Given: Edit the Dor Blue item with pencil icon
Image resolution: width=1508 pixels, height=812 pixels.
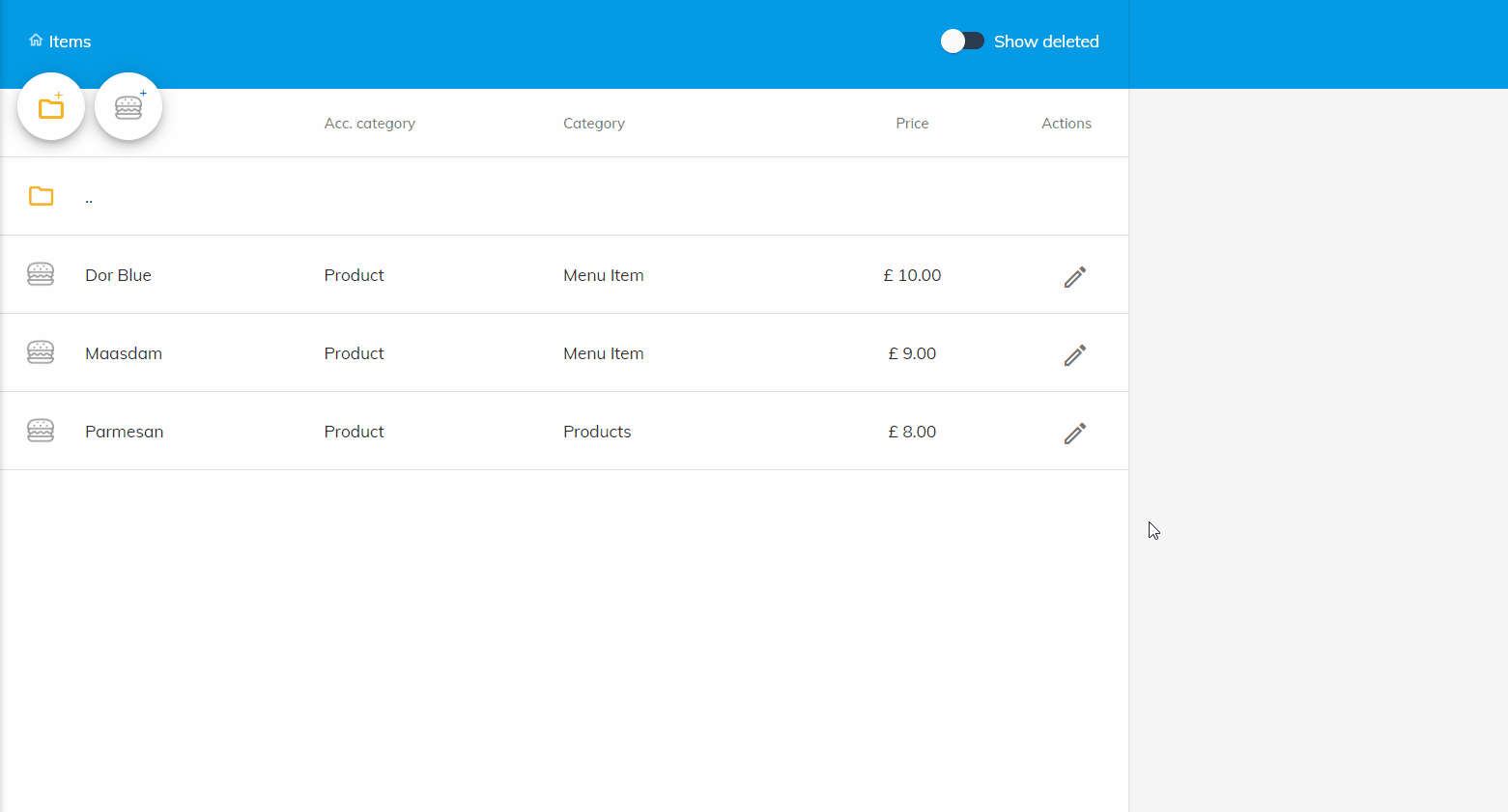Looking at the screenshot, I should click(x=1074, y=277).
